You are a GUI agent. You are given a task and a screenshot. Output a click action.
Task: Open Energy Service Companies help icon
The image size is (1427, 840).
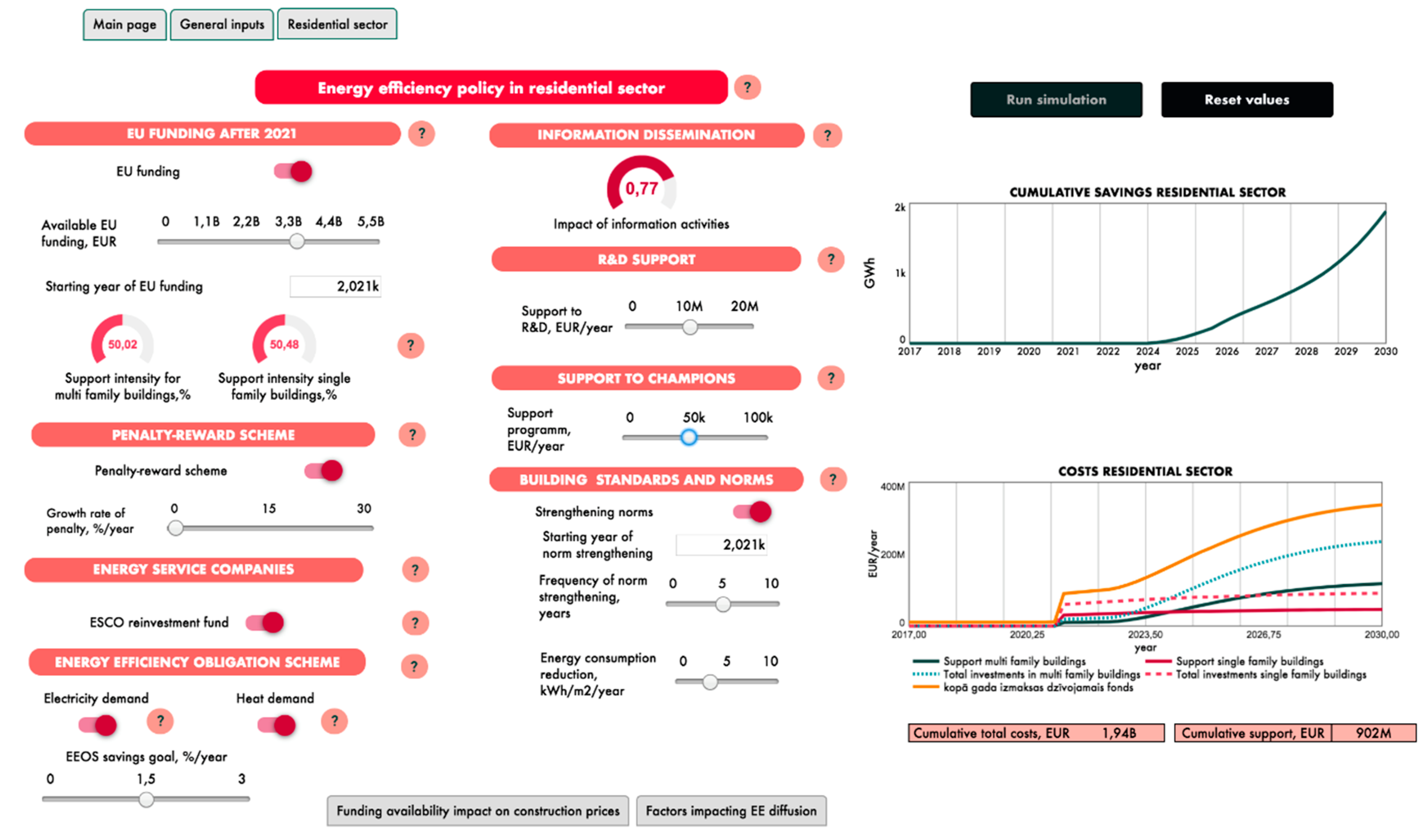click(415, 570)
